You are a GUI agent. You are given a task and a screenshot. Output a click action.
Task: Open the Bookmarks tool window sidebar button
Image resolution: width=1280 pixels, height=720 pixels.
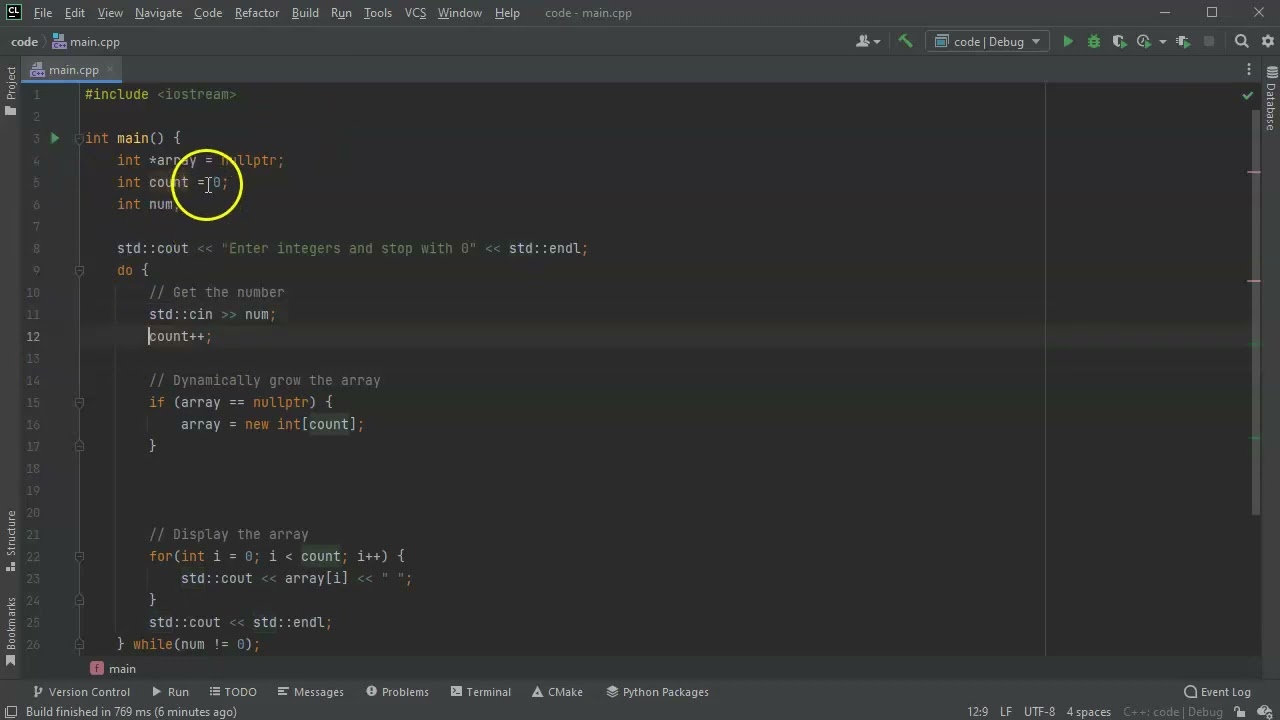(11, 632)
